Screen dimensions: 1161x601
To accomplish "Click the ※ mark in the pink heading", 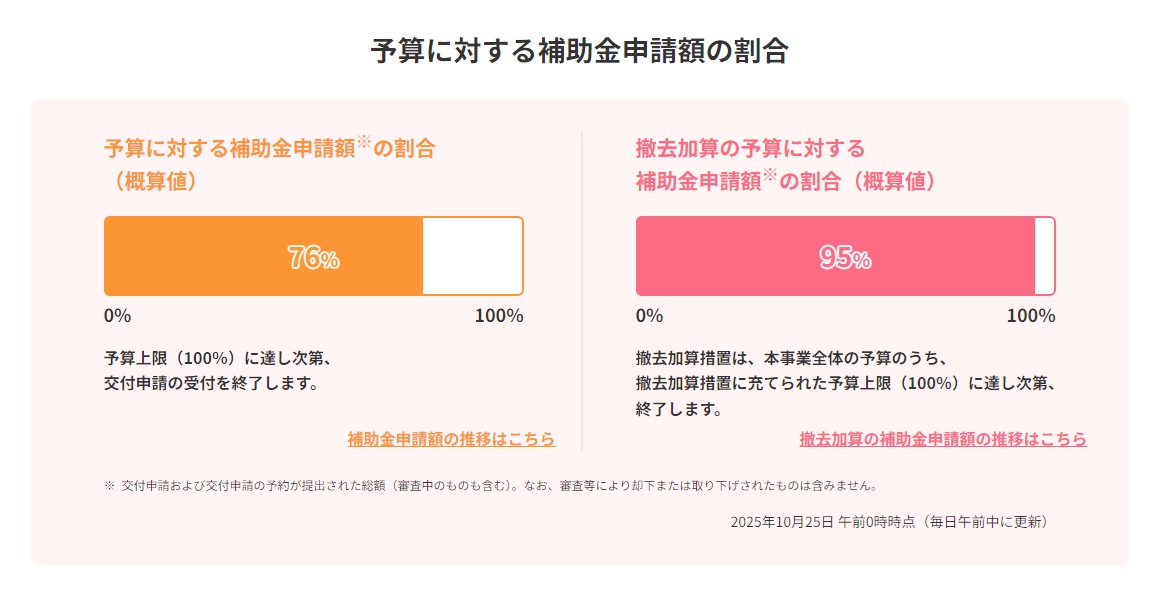I will (x=770, y=176).
